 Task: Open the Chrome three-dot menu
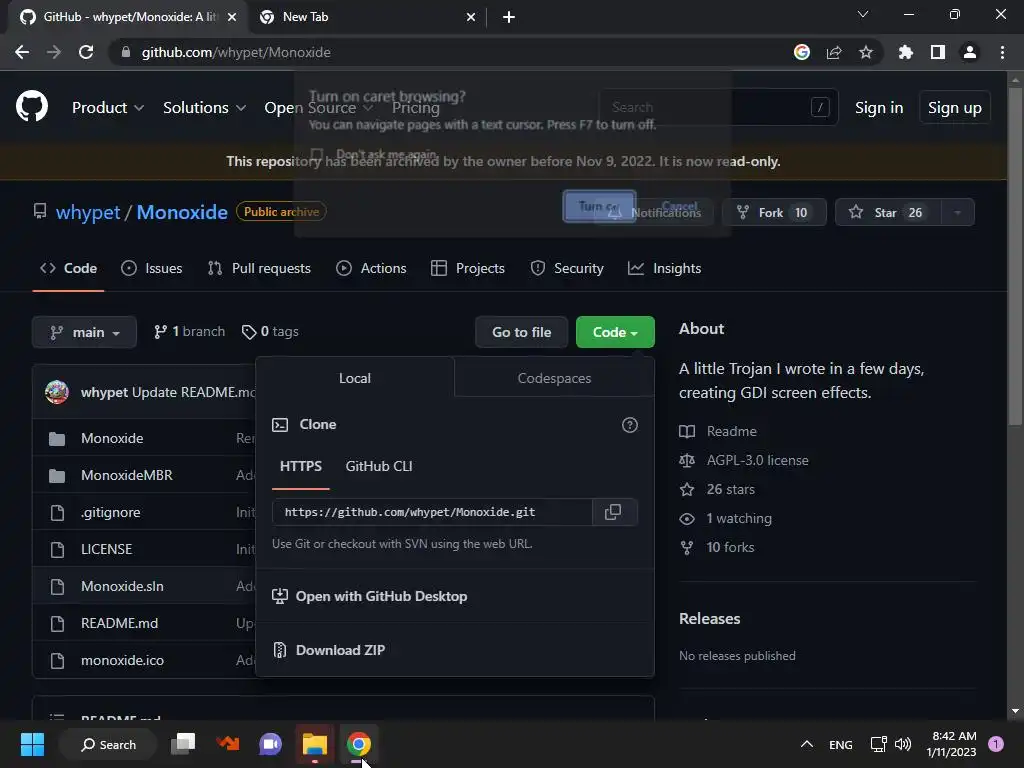pos(1002,52)
